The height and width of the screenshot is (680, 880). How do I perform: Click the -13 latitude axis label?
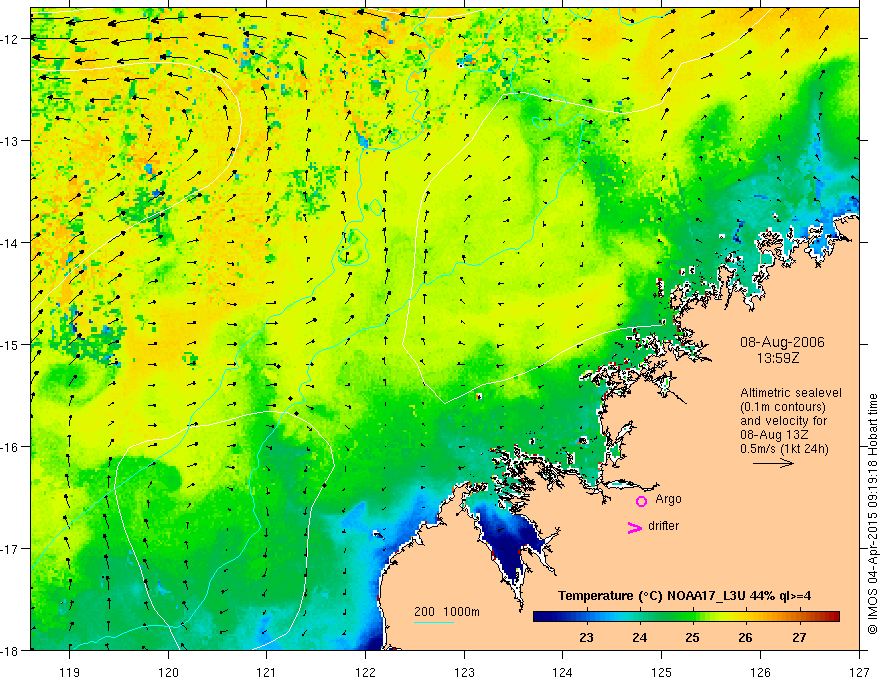11,141
